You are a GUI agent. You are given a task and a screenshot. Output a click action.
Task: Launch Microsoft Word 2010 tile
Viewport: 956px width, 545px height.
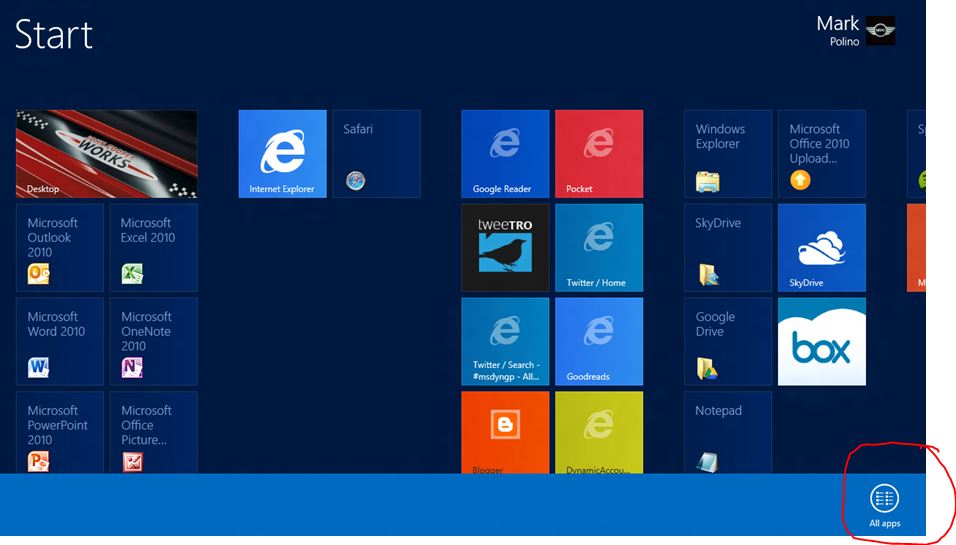pos(60,341)
